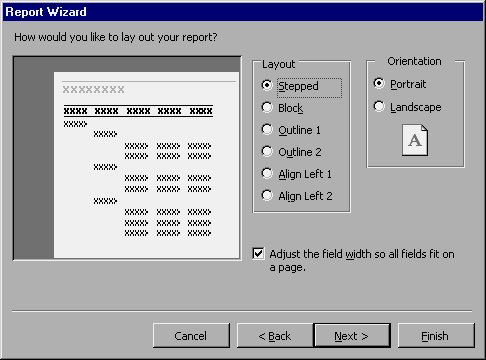
Task: Click Finish to complete the wizard
Action: click(435, 335)
